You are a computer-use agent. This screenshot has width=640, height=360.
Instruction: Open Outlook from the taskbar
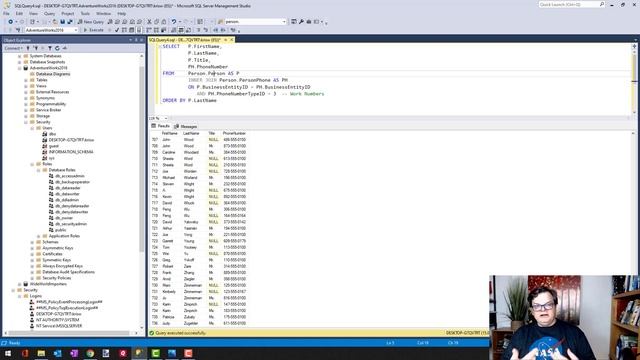[58, 353]
